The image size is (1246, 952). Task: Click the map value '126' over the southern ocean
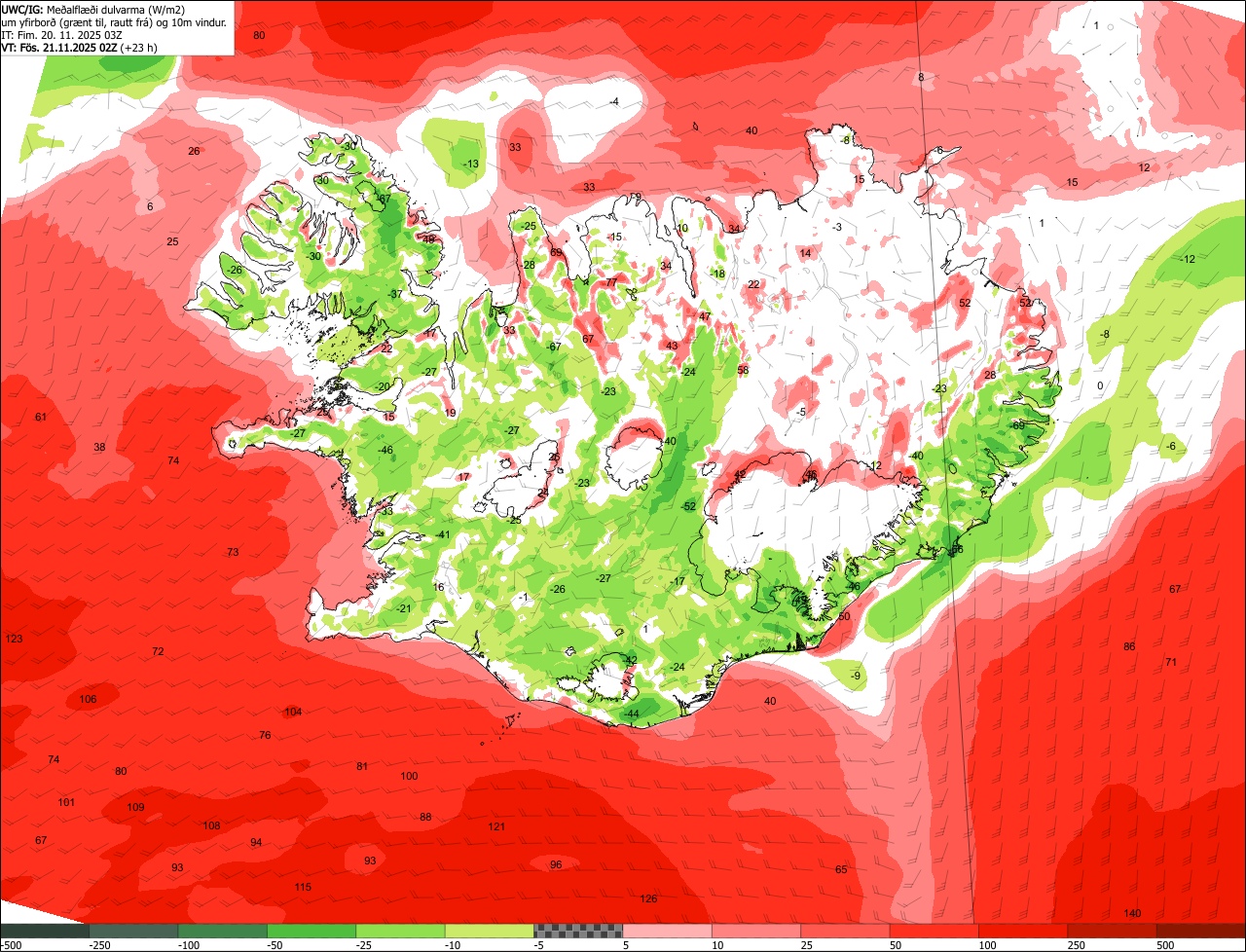(x=648, y=898)
